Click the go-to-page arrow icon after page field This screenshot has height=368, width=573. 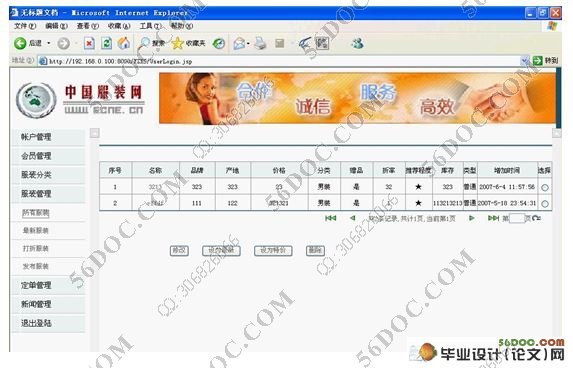tap(536, 218)
